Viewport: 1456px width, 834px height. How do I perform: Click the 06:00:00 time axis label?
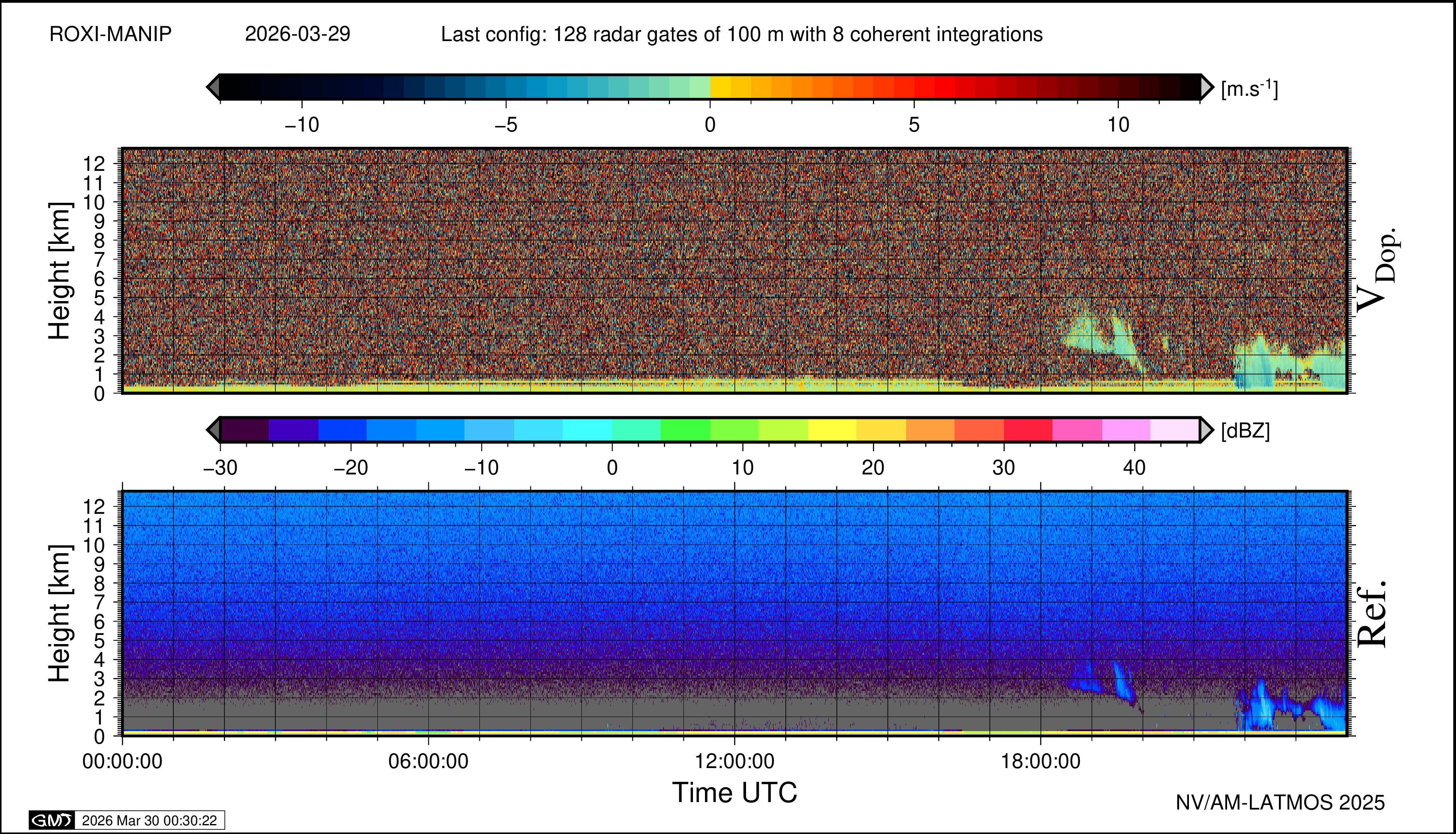point(428,762)
